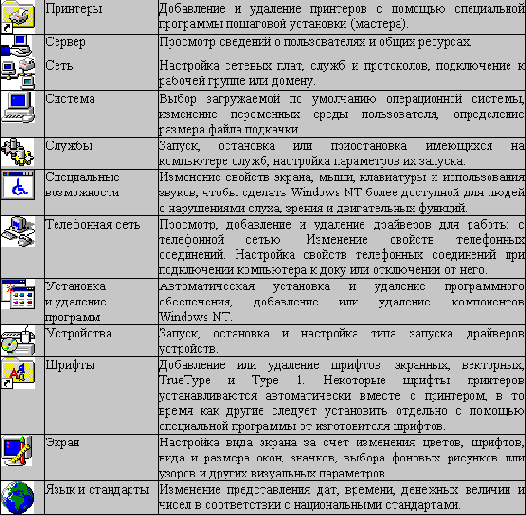526x516 pixels.
Task: Click description 'Автоматическая установка и удаление'
Action: pyautogui.click(x=342, y=302)
